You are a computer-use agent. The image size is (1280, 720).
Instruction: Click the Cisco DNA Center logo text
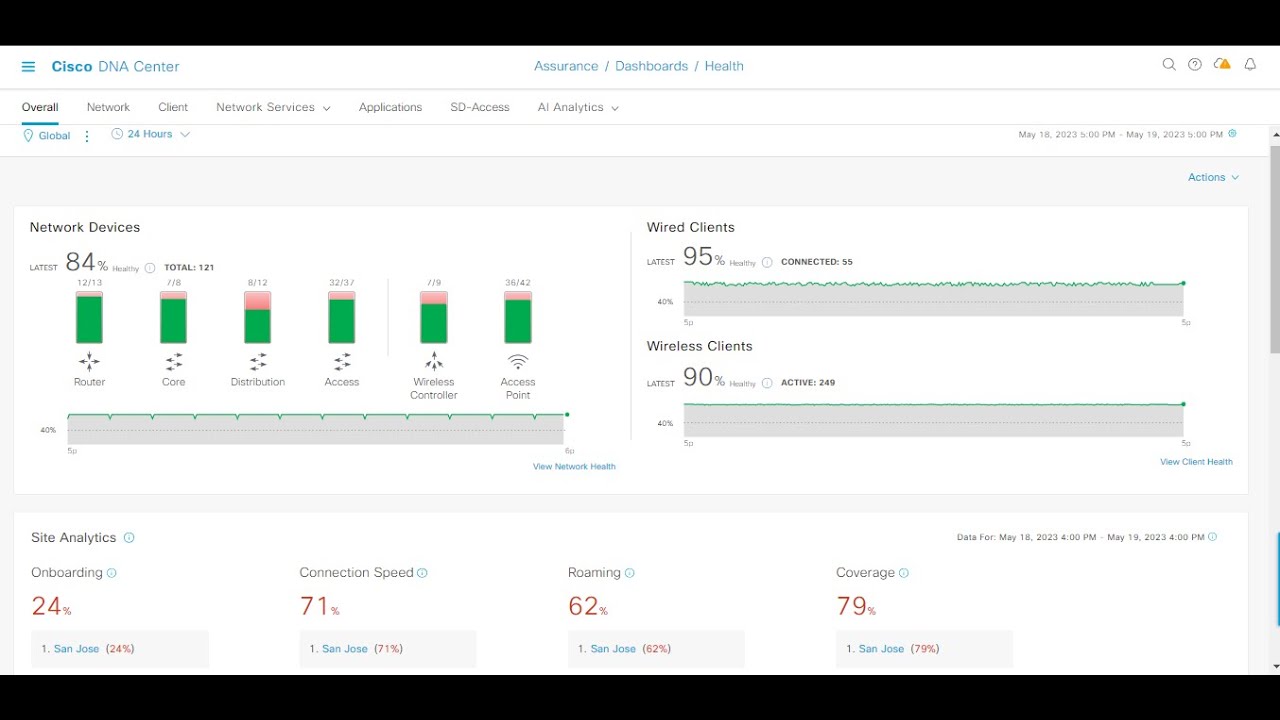pos(115,67)
